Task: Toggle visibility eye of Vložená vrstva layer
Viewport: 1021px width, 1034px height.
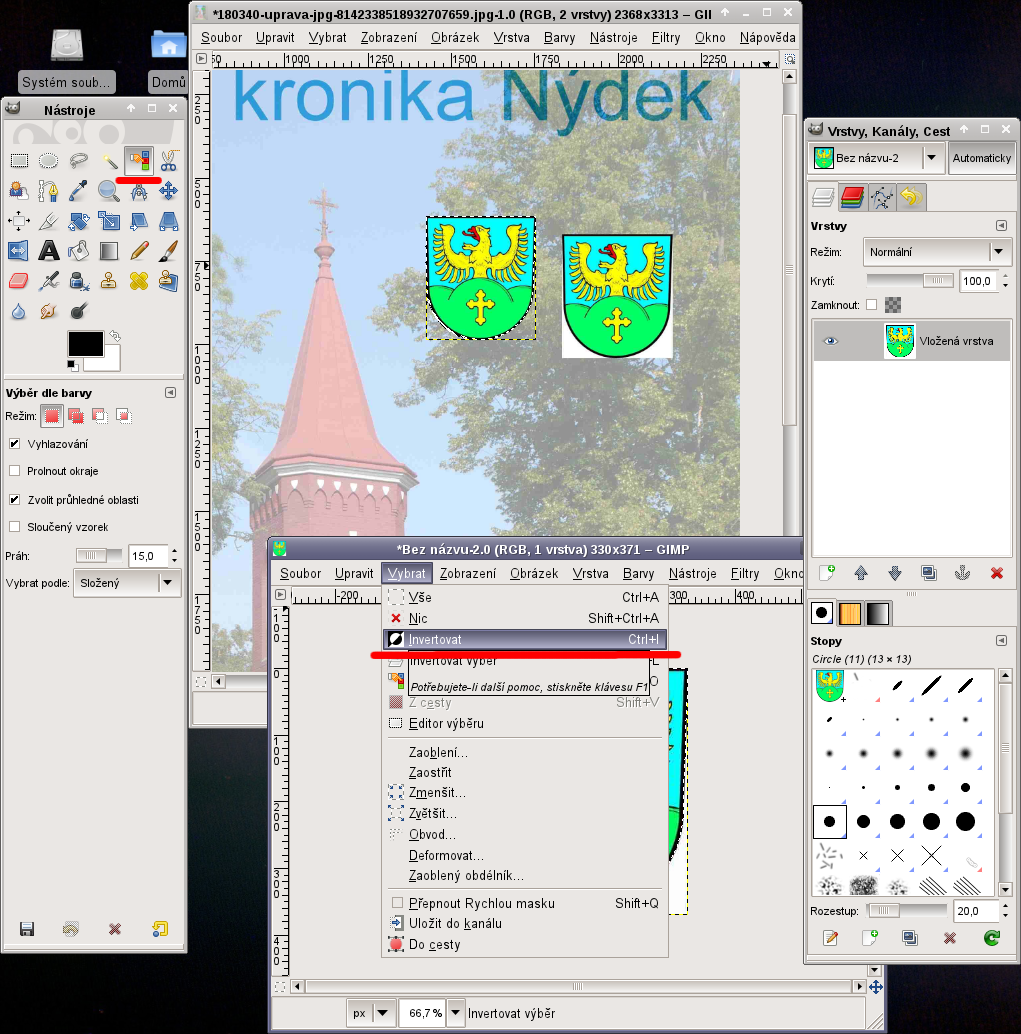Action: (831, 341)
